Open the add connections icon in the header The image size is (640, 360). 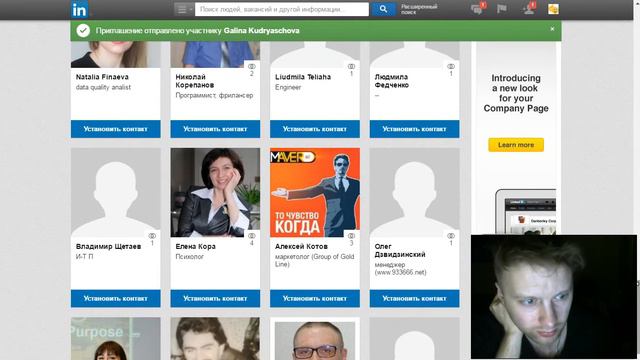529,9
